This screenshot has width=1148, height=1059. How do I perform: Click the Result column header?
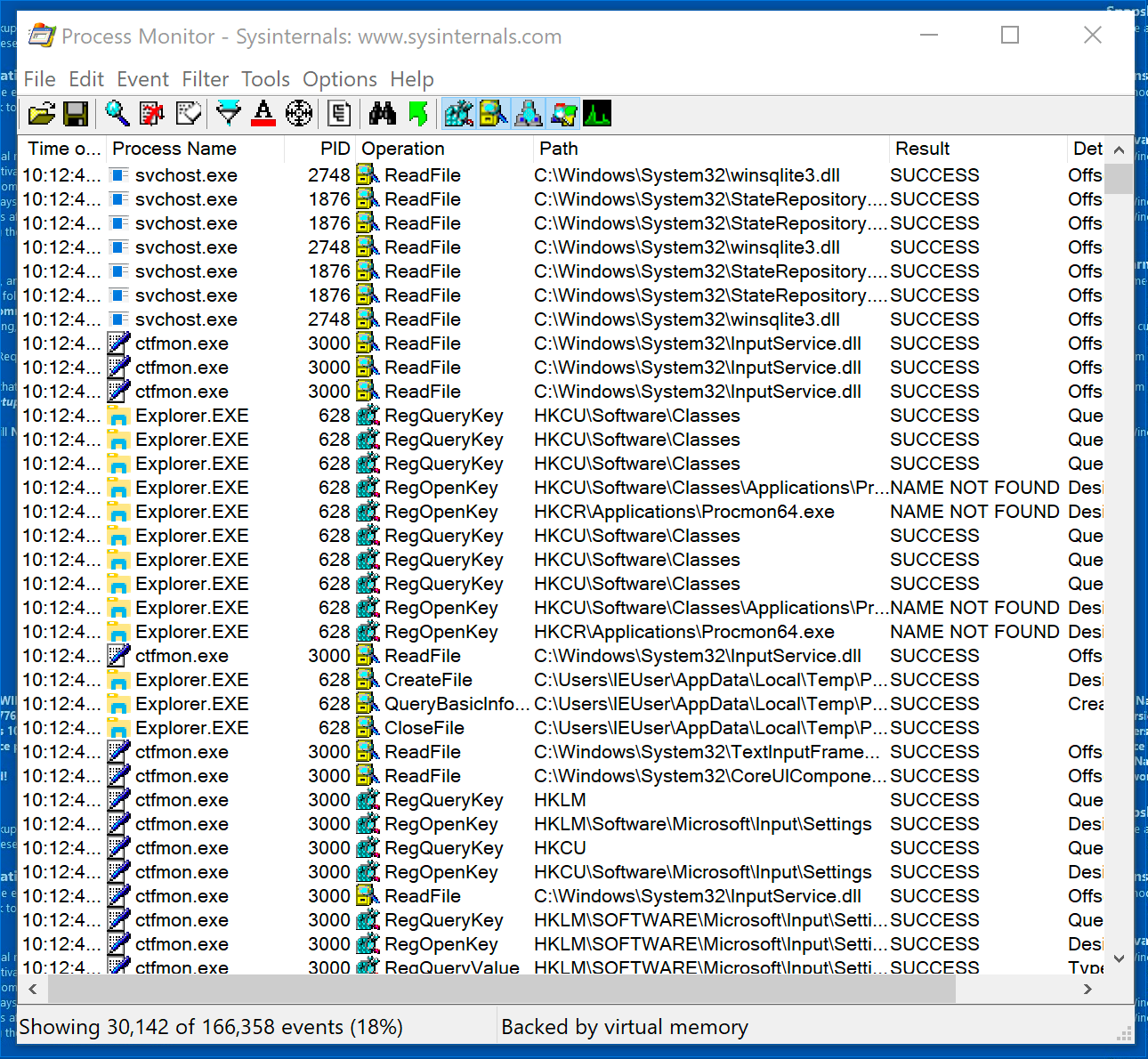click(978, 149)
